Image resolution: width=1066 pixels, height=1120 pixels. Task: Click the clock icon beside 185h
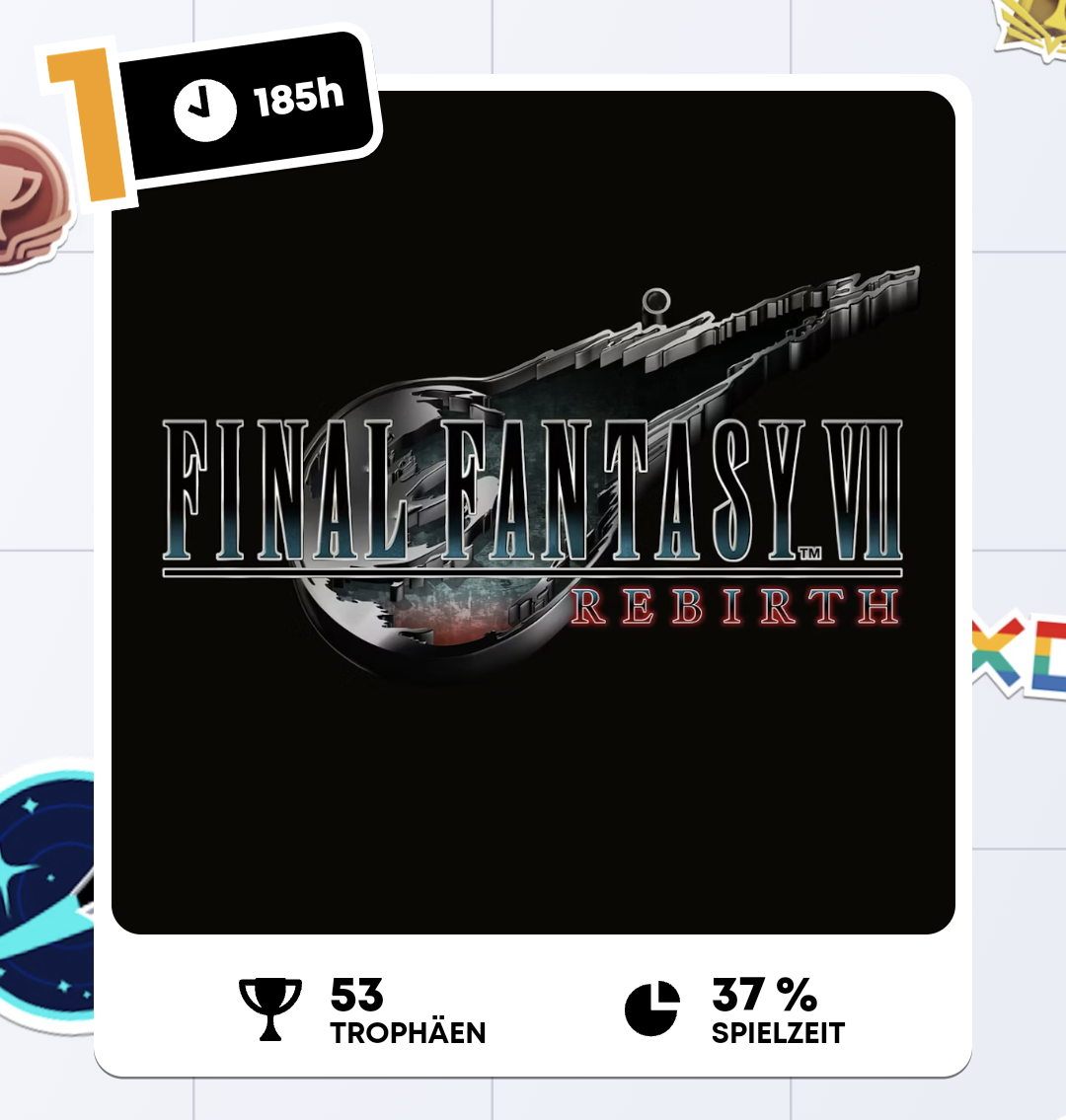(x=205, y=110)
